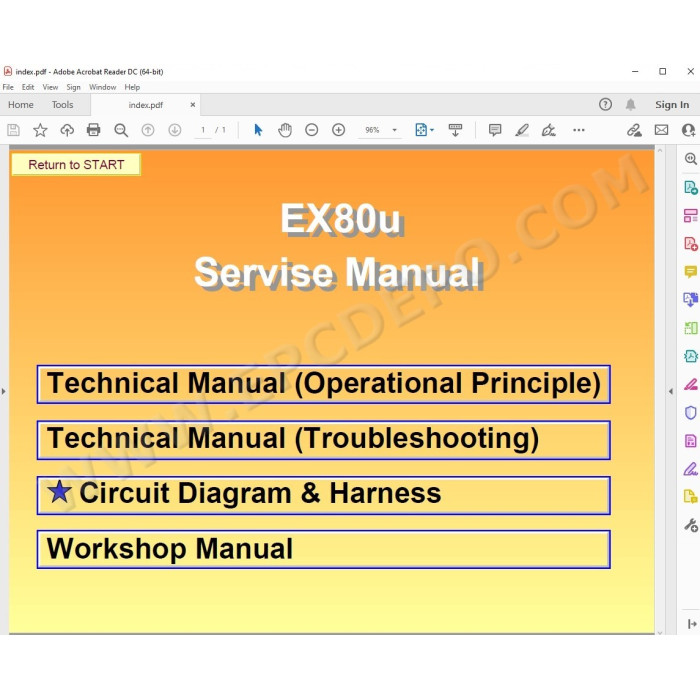The image size is (700, 700).
Task: Switch to the Tools tab
Action: 62,104
